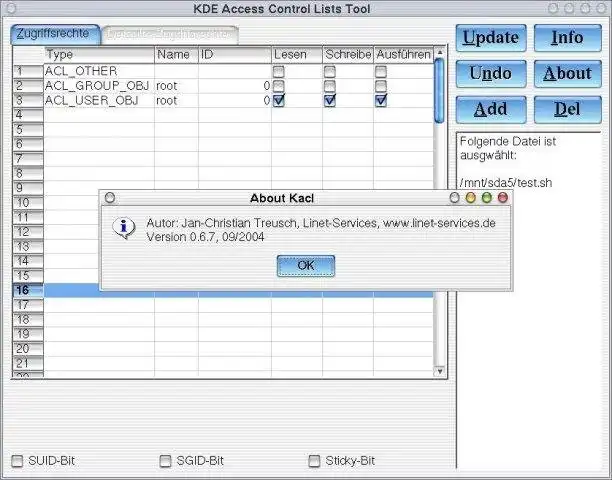The width and height of the screenshot is (612, 480).
Task: Open the About button
Action: [x=567, y=73]
